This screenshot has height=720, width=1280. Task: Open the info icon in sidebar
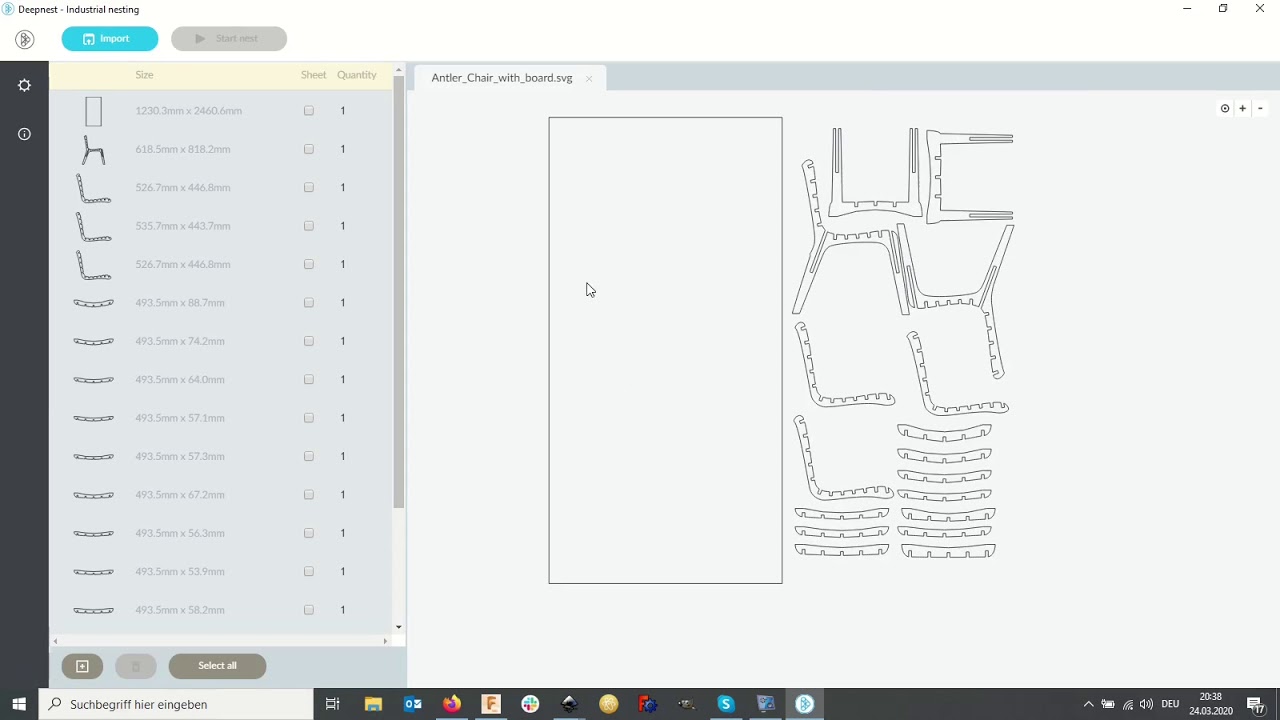pos(24,134)
